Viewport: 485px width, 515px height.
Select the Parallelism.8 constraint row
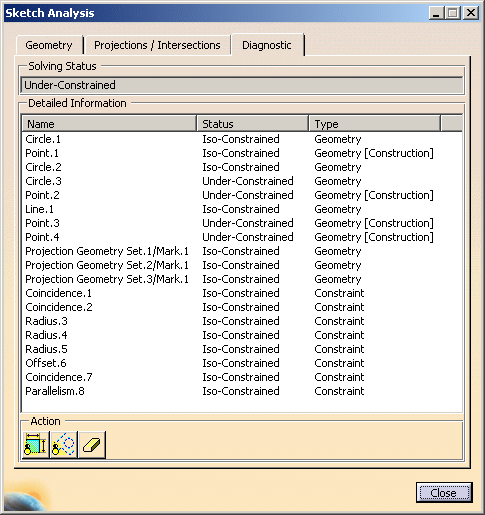tap(242, 391)
